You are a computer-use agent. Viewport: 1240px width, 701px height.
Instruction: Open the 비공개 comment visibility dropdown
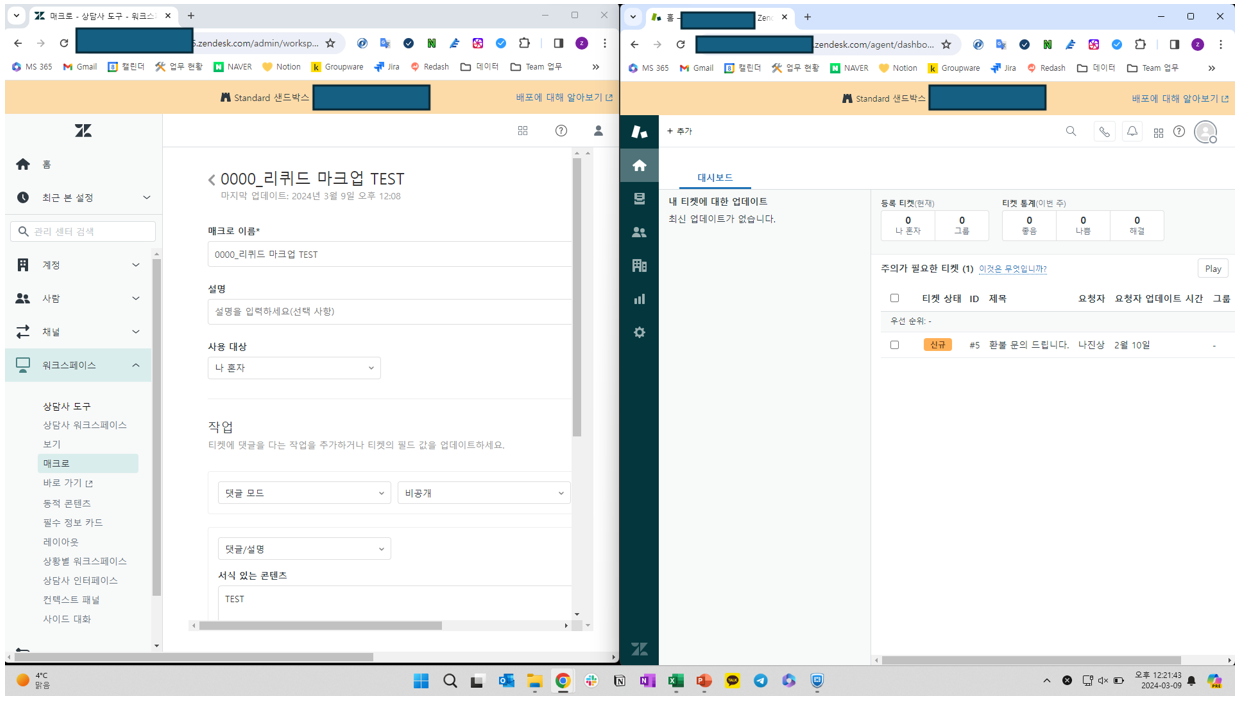(x=484, y=493)
